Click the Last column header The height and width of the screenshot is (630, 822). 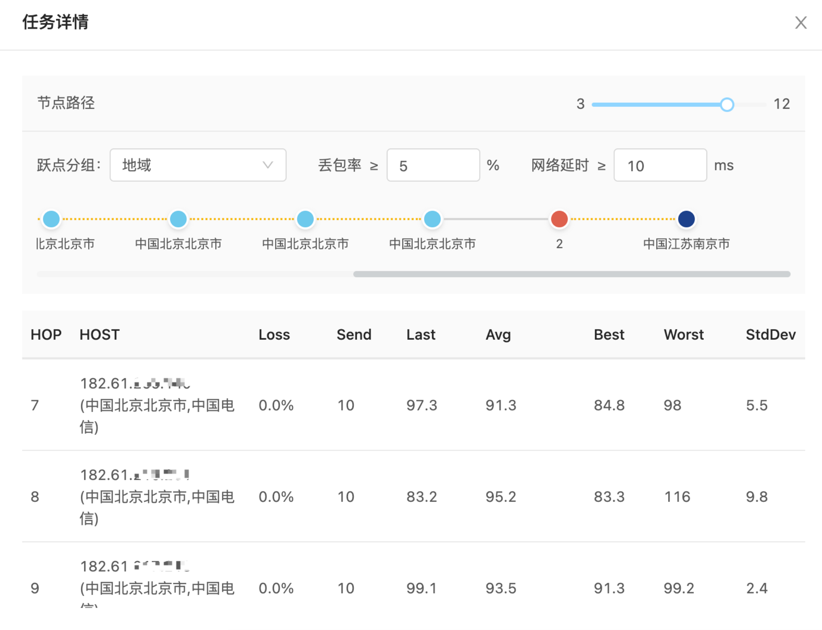coord(421,335)
